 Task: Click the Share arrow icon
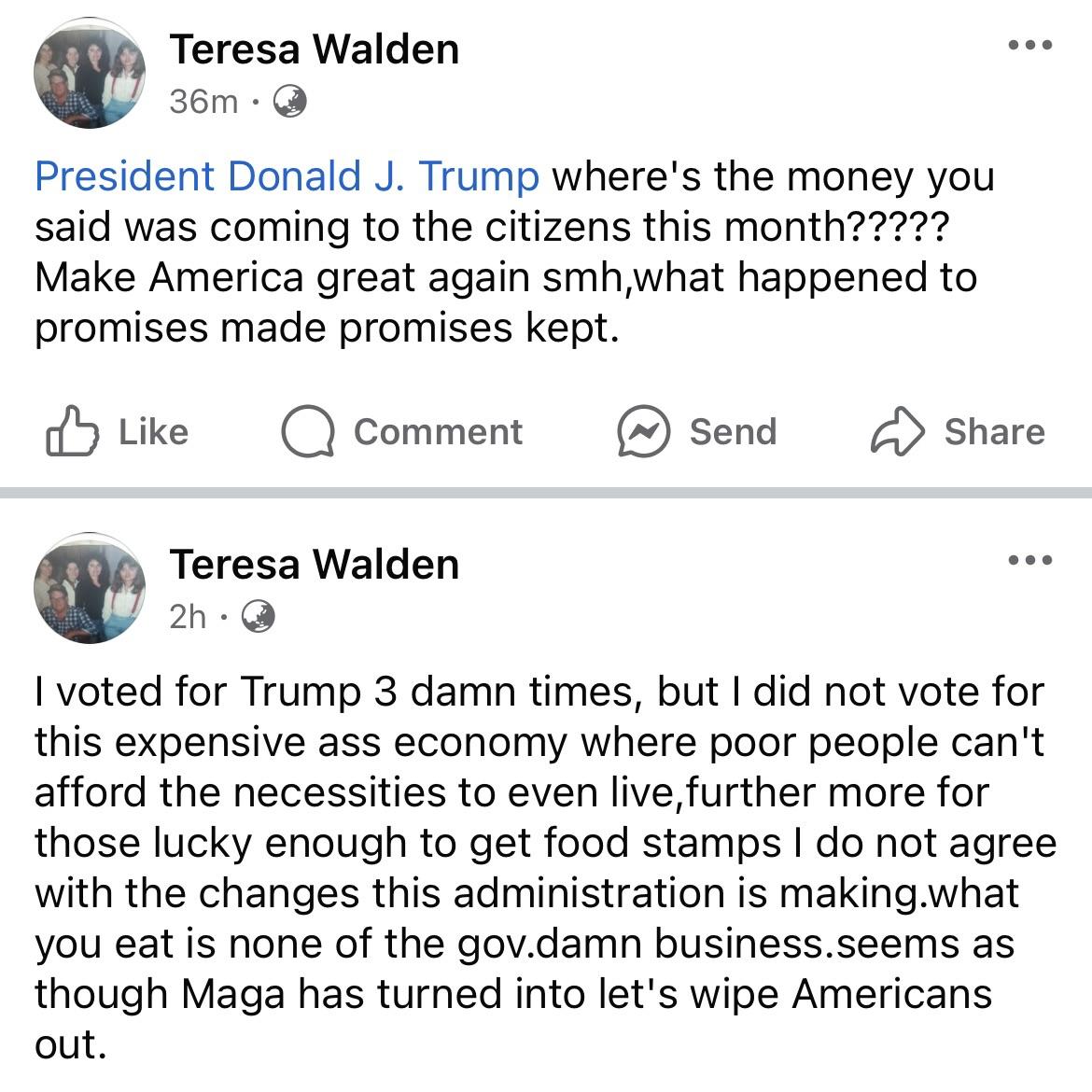coord(898,431)
